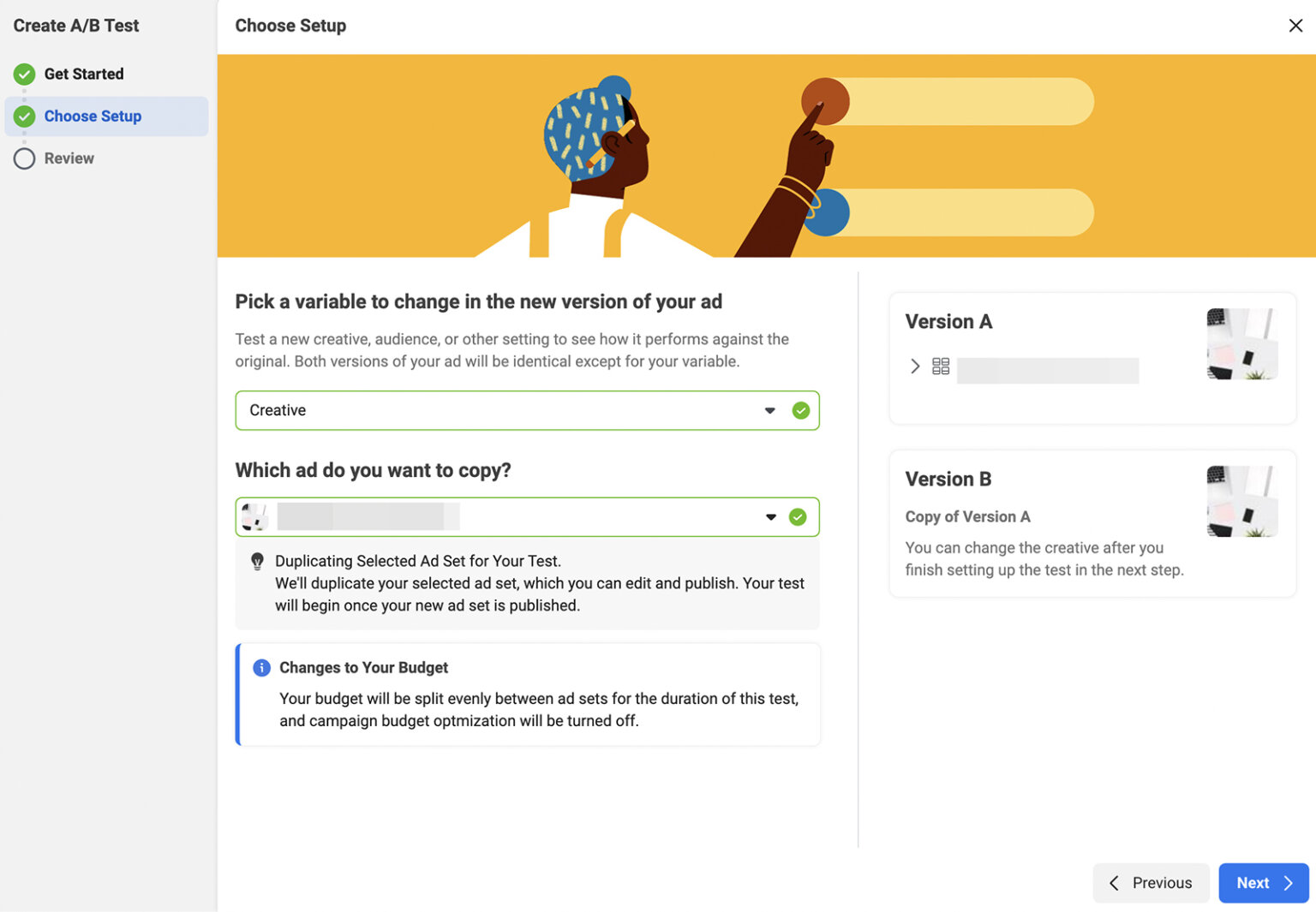Screen dimensions: 1316x912
Task: Click the grid icon under Version A
Action: click(941, 367)
